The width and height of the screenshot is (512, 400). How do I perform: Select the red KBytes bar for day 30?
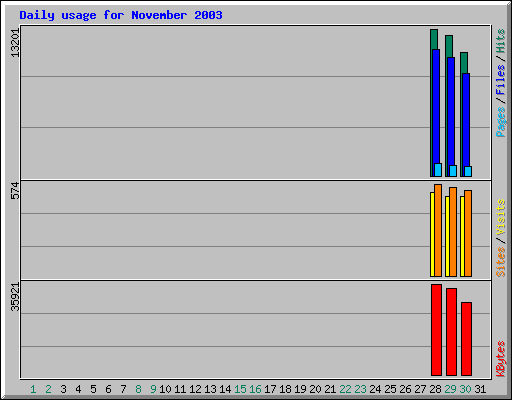tap(466, 339)
